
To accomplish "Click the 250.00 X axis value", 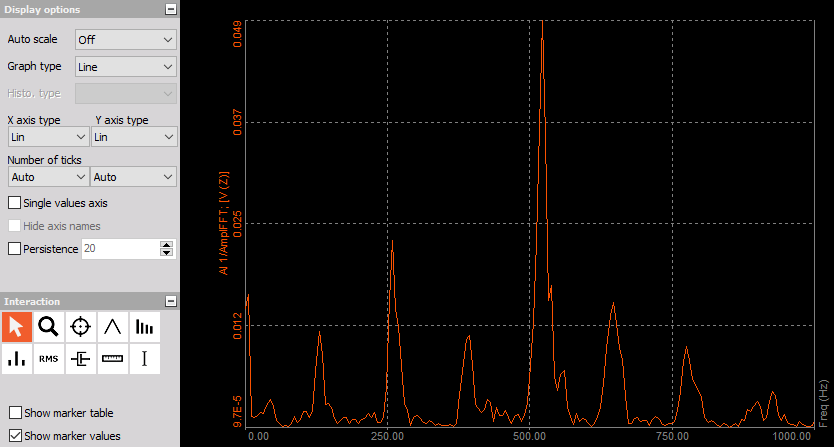I will [387, 436].
